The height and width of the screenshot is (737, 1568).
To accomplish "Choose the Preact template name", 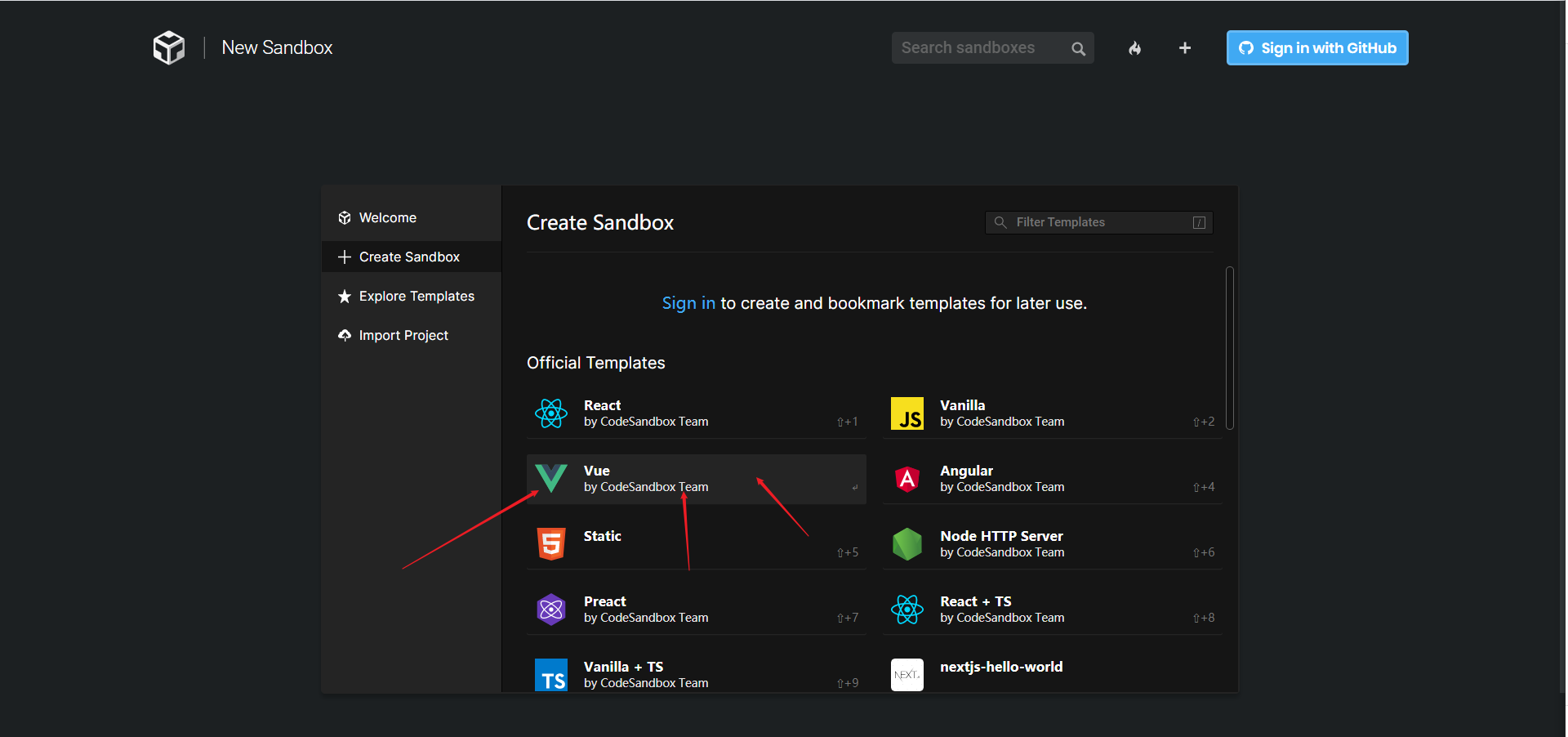I will click(x=605, y=601).
